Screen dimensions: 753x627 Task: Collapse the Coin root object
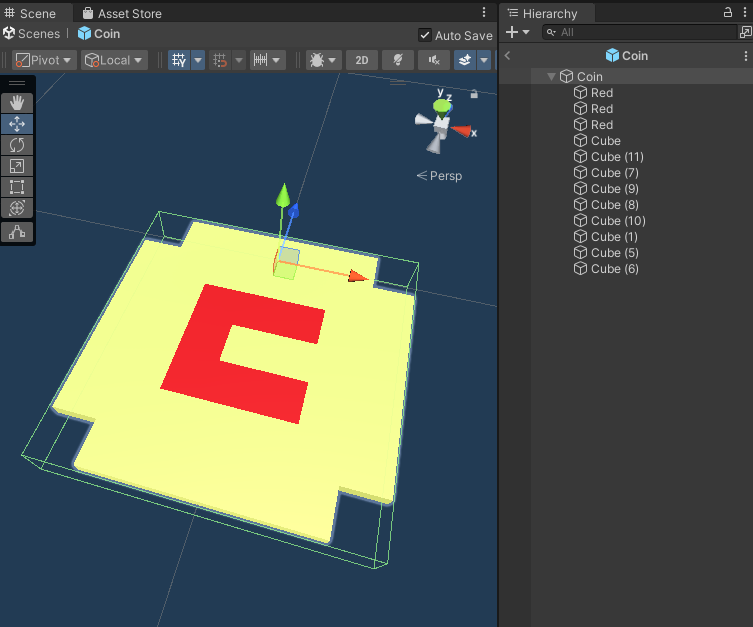[x=551, y=76]
